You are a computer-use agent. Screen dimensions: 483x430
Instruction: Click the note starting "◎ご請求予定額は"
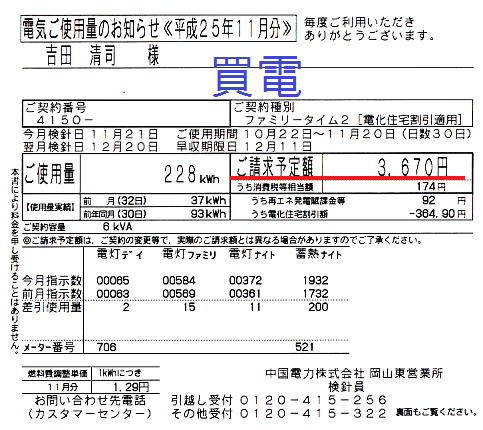pyautogui.click(x=223, y=240)
